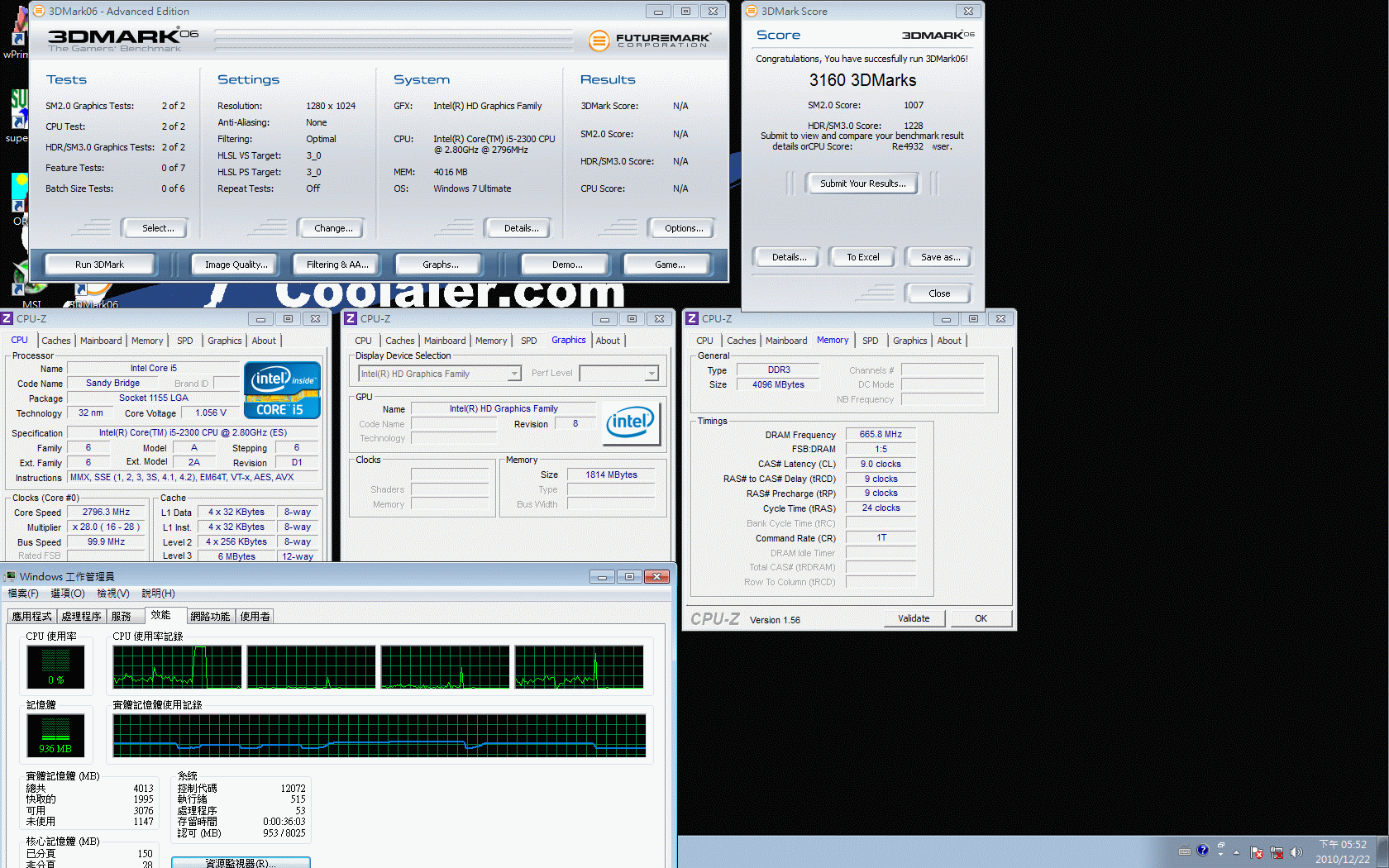The image size is (1389, 868).
Task: Click help icon in system tray
Action: point(1202,851)
